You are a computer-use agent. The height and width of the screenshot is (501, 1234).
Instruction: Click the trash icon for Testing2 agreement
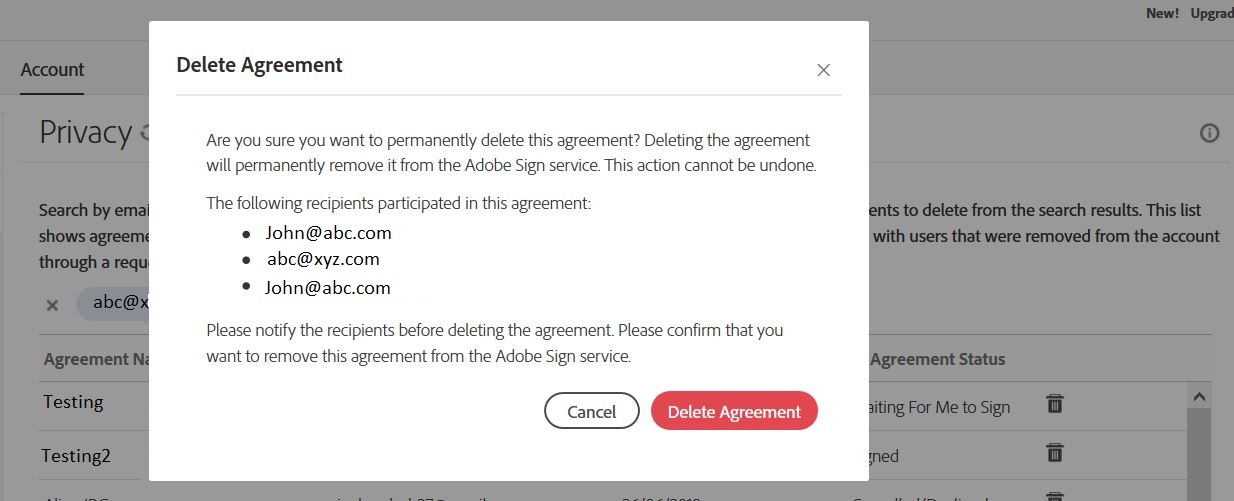1054,453
